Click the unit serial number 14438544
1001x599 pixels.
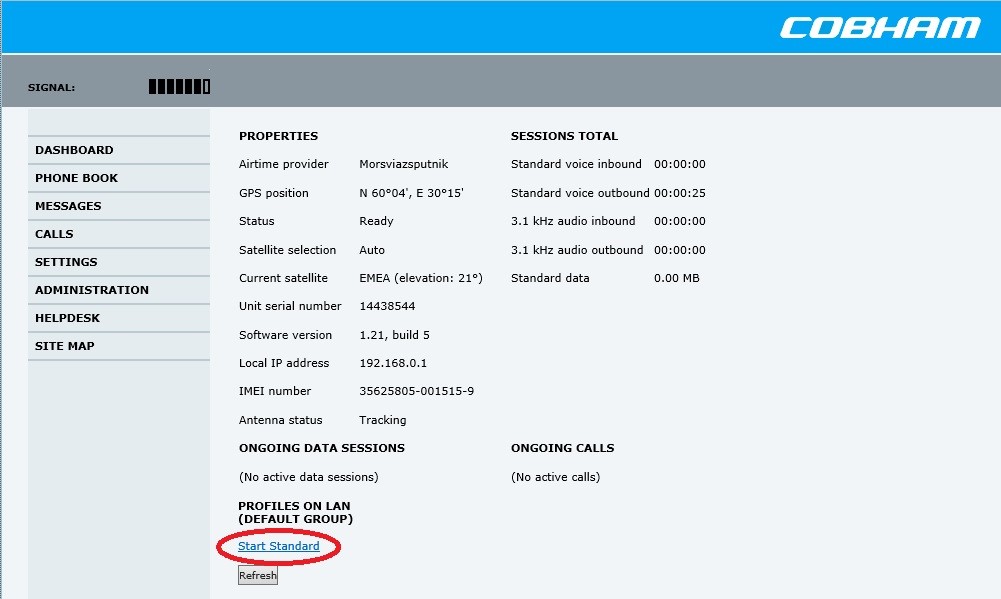[387, 306]
